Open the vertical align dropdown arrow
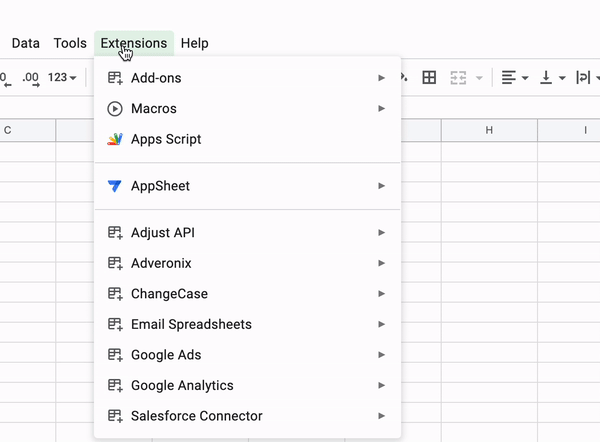 pos(562,78)
